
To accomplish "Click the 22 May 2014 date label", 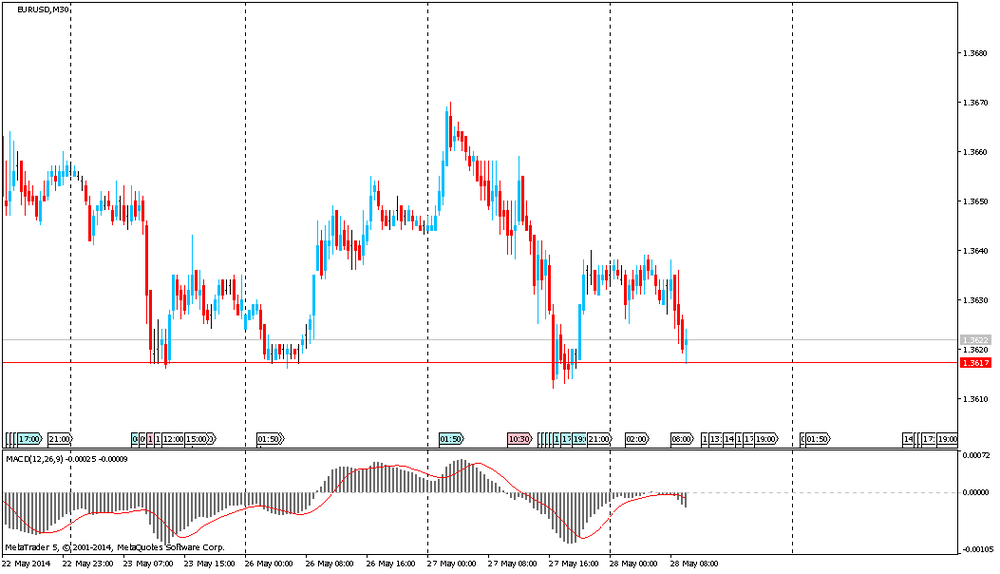I will (29, 563).
